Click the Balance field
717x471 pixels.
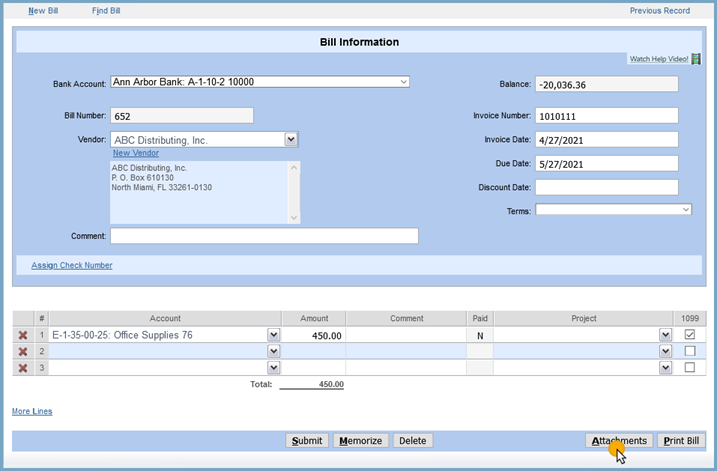[607, 84]
